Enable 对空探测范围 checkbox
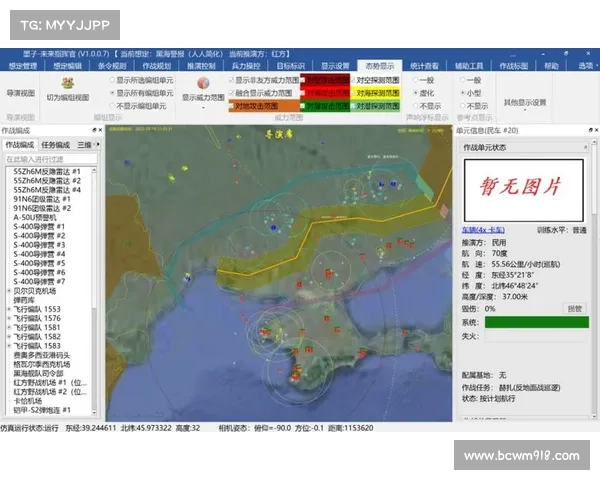This screenshot has height=480, width=600. pos(352,79)
